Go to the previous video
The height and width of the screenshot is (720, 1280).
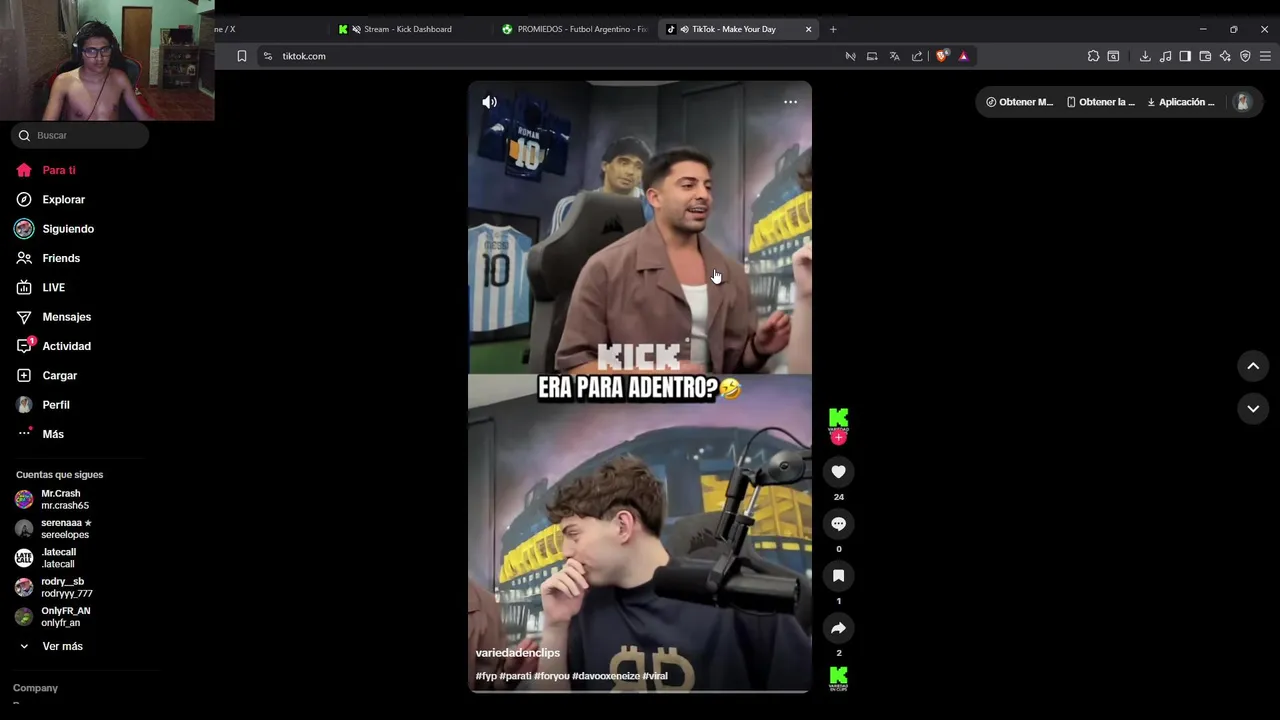[1252, 367]
